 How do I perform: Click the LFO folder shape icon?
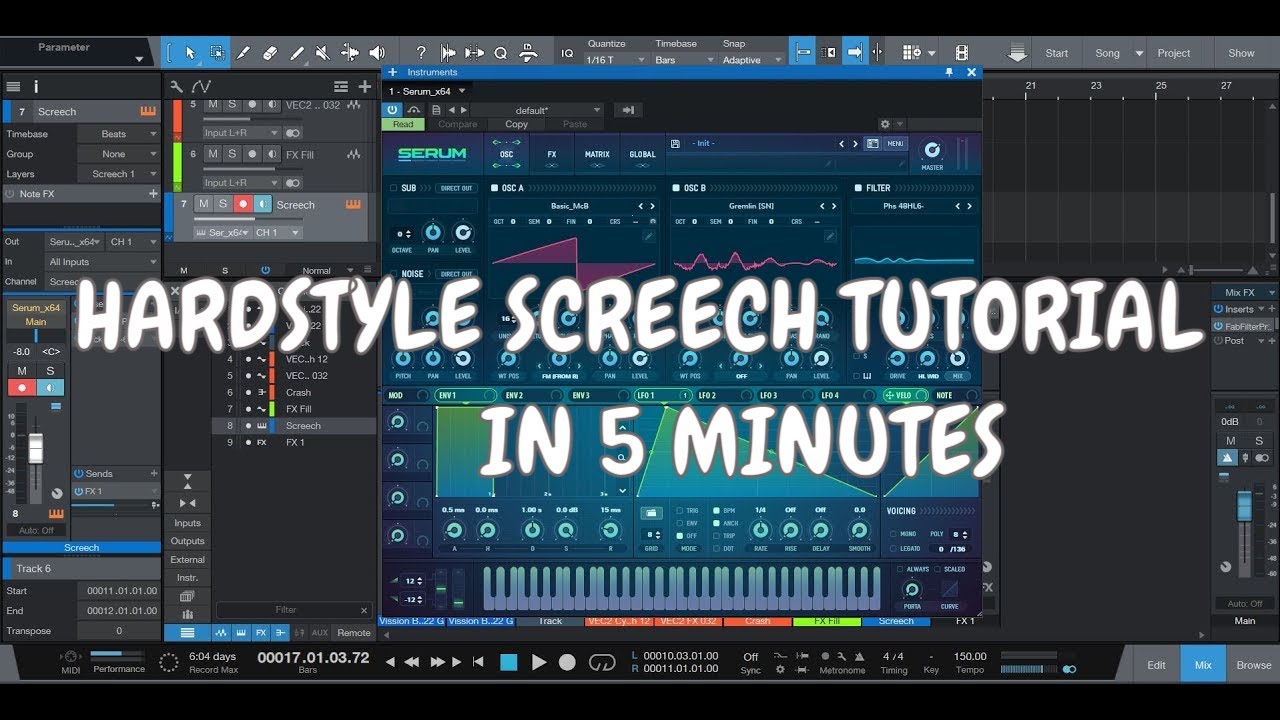[651, 512]
